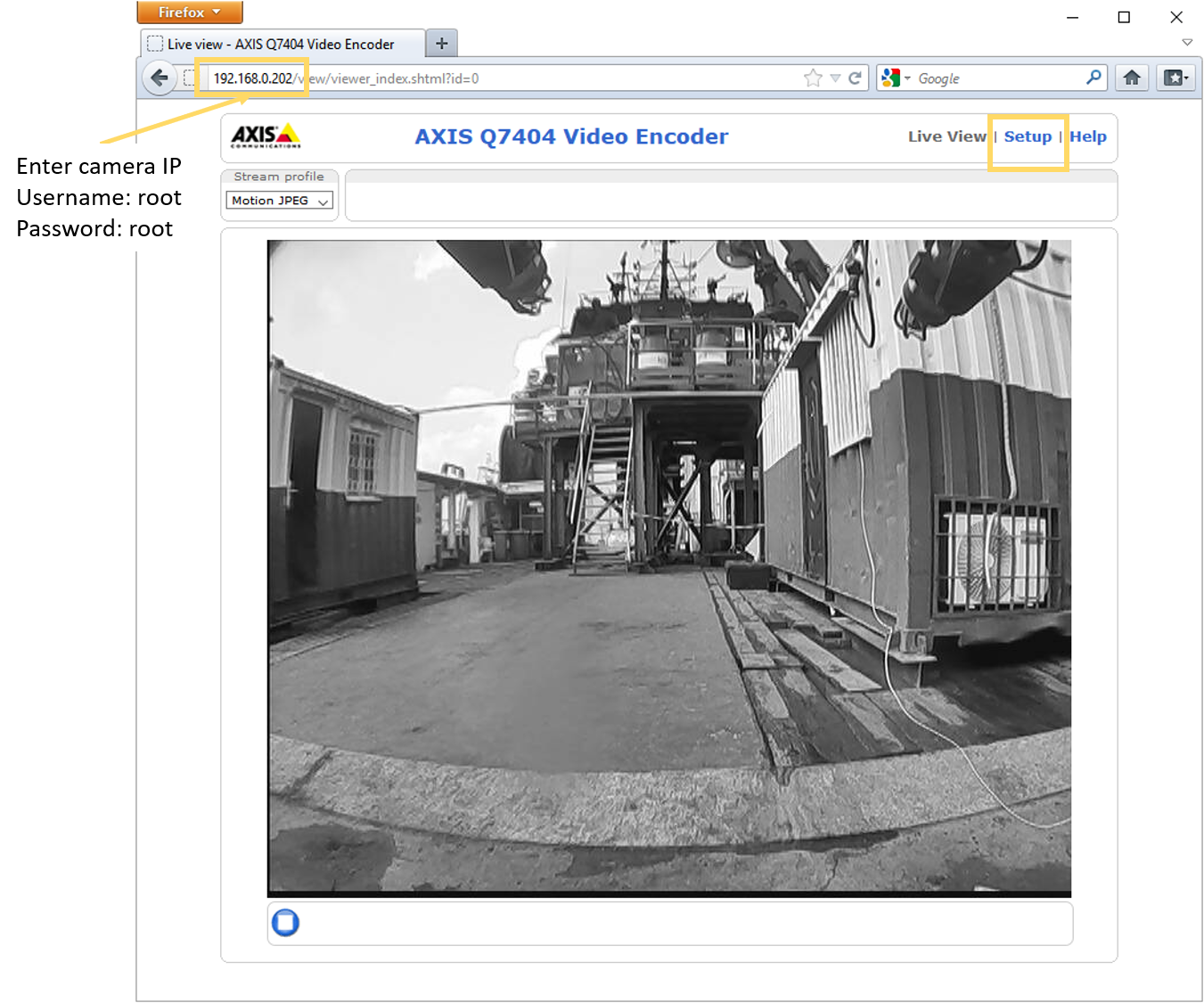Open the orange Firefox menu button

point(189,12)
